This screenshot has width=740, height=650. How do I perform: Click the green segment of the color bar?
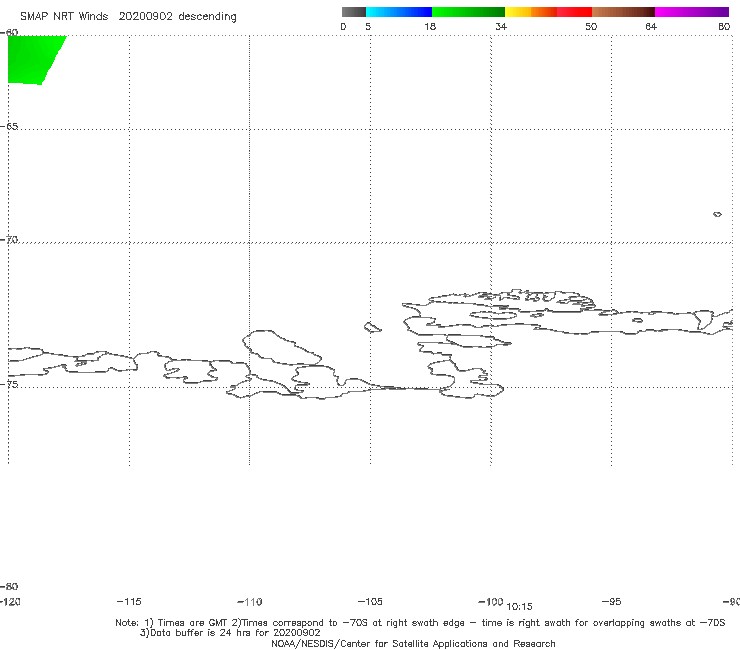468,12
